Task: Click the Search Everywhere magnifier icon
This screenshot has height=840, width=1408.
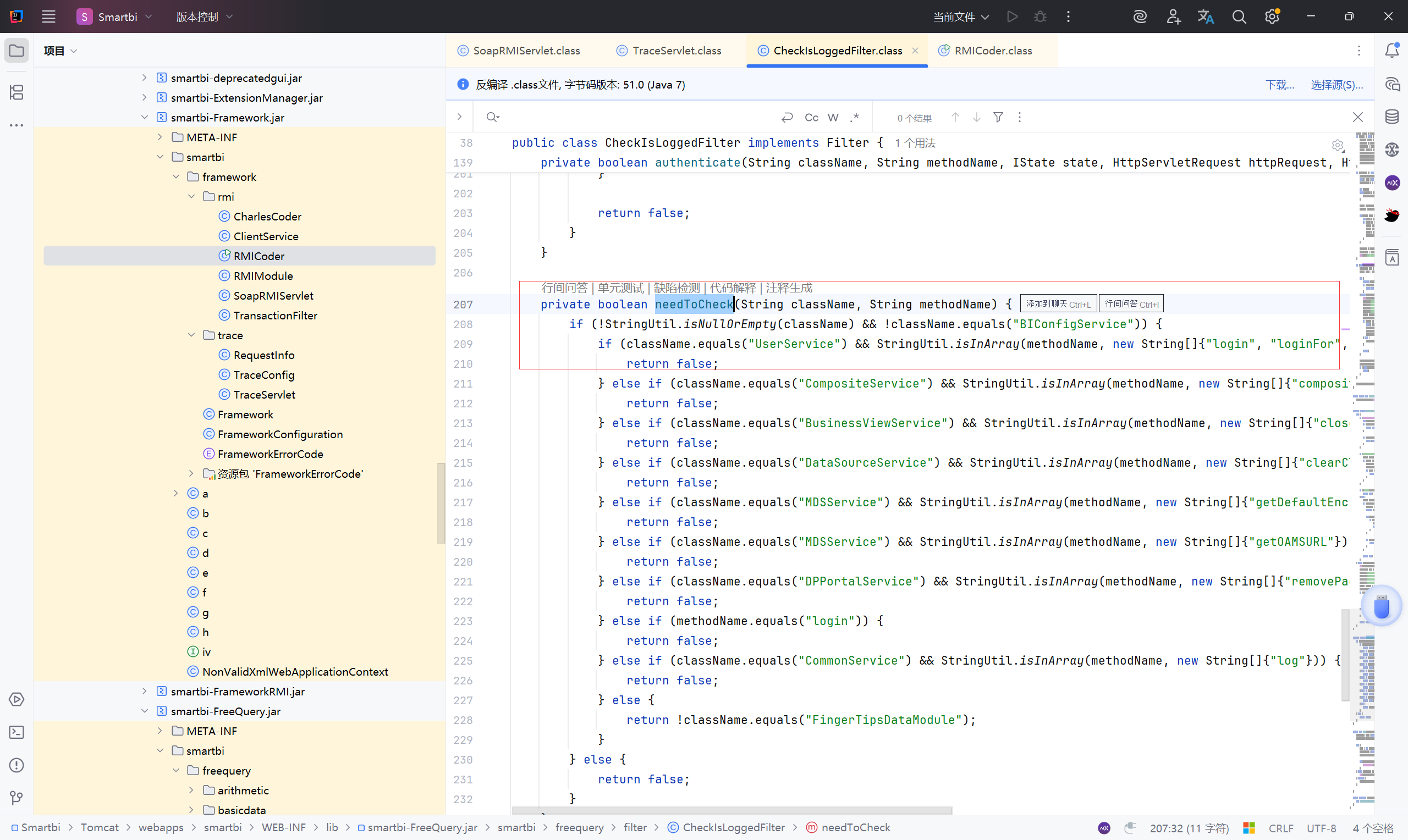Action: tap(1239, 17)
